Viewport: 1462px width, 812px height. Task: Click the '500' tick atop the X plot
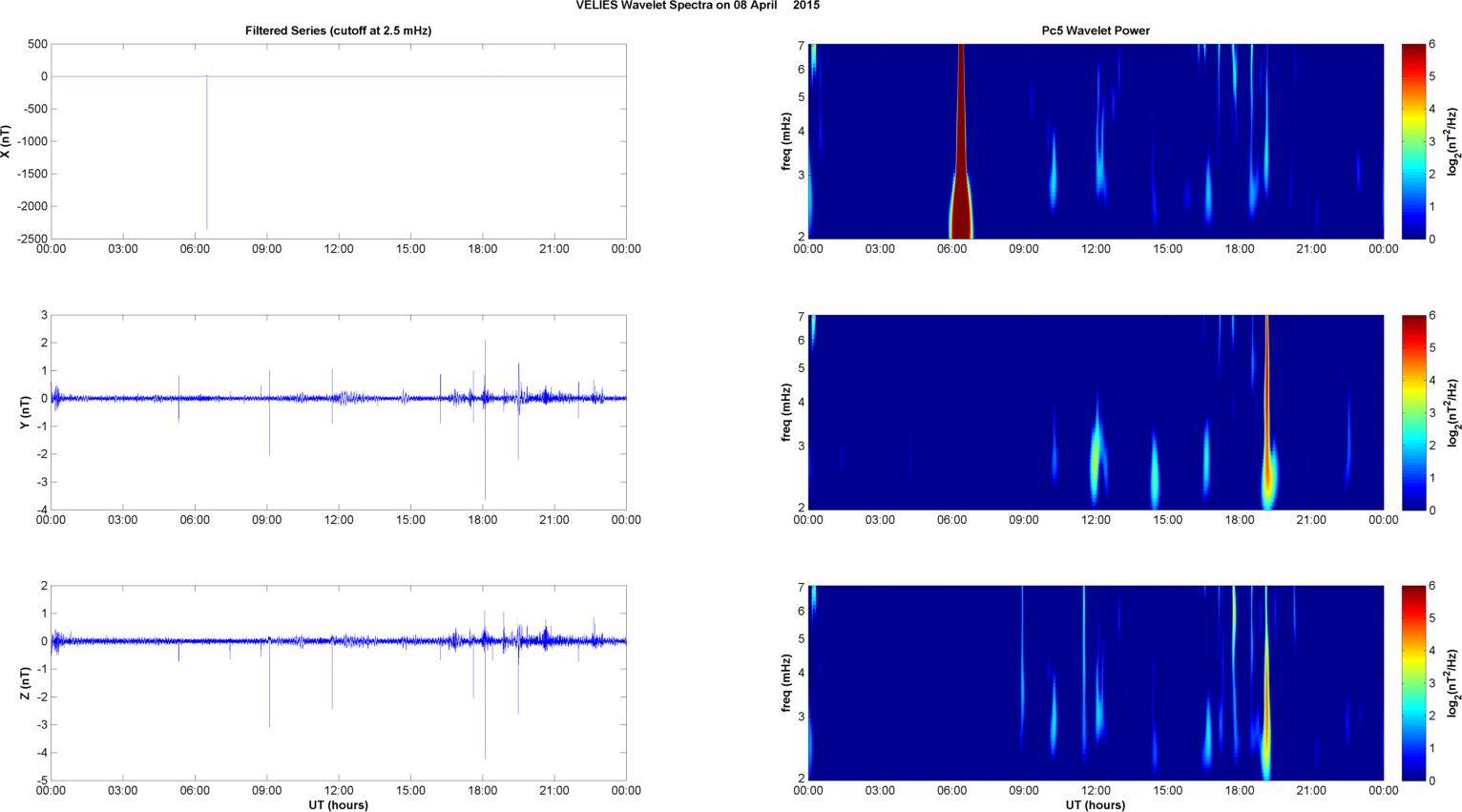tap(37, 44)
